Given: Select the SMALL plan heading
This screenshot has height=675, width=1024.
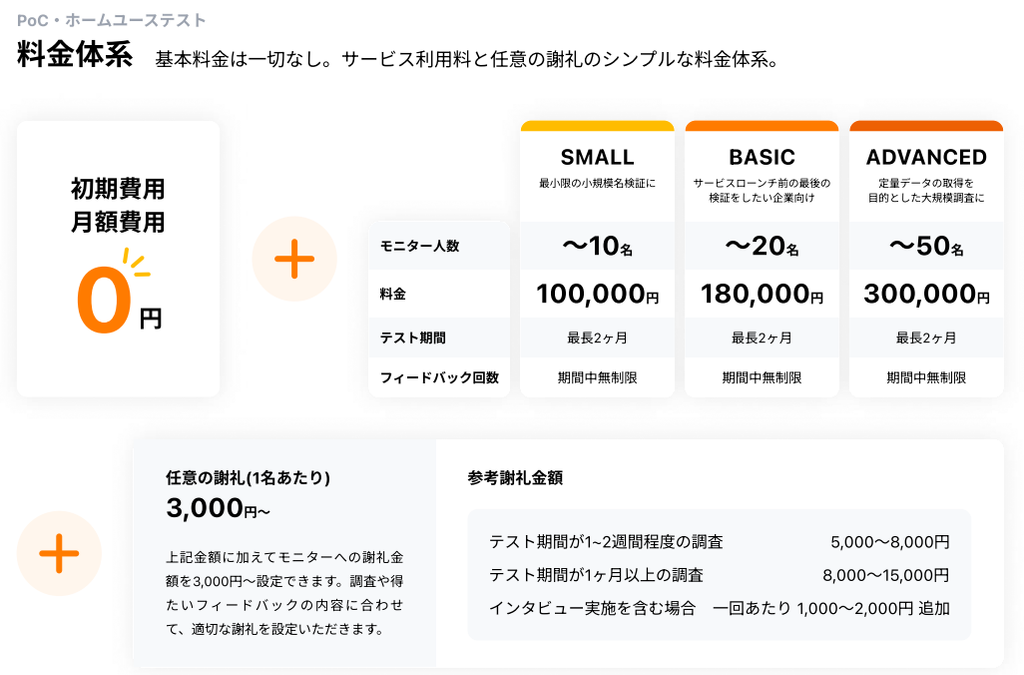Looking at the screenshot, I should click(x=597, y=157).
